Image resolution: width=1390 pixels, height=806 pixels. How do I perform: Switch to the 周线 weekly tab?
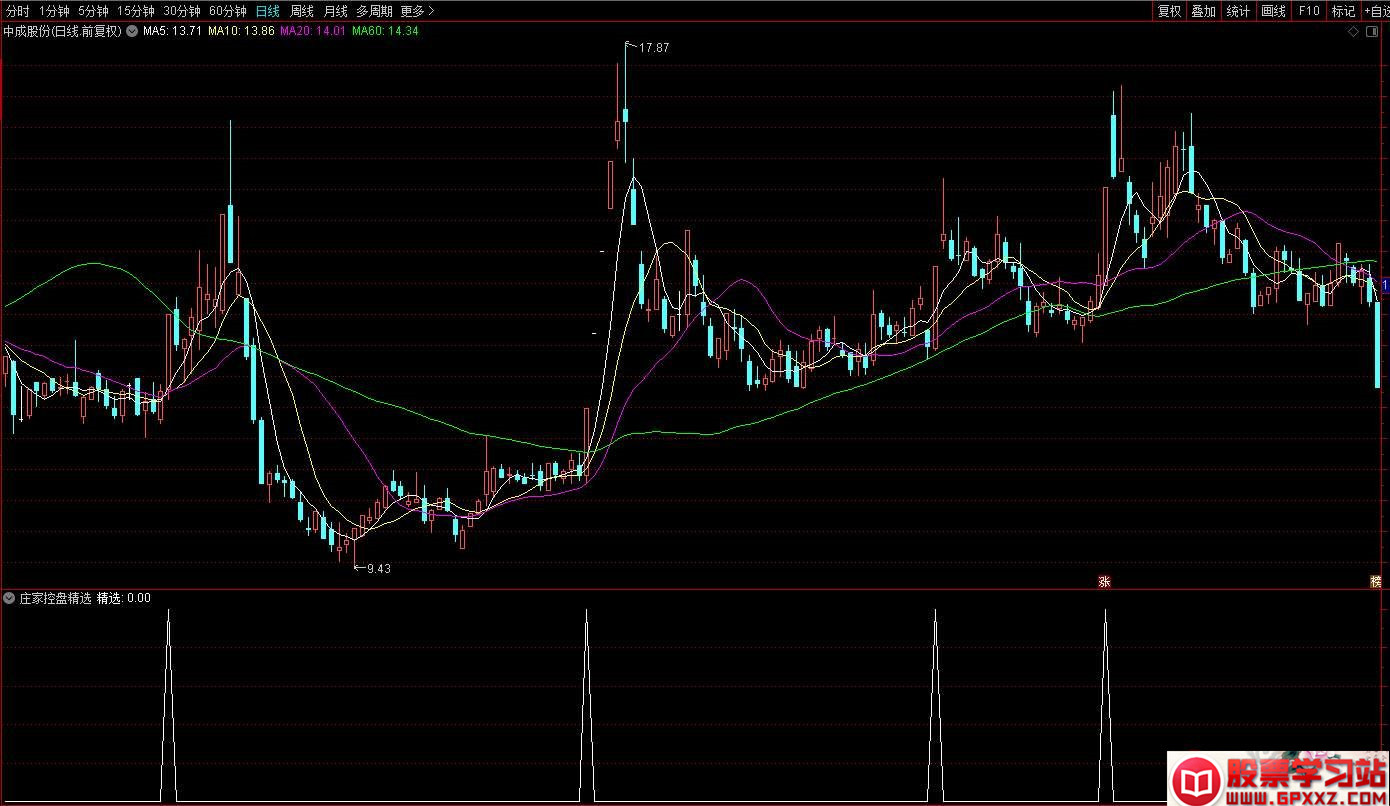301,11
